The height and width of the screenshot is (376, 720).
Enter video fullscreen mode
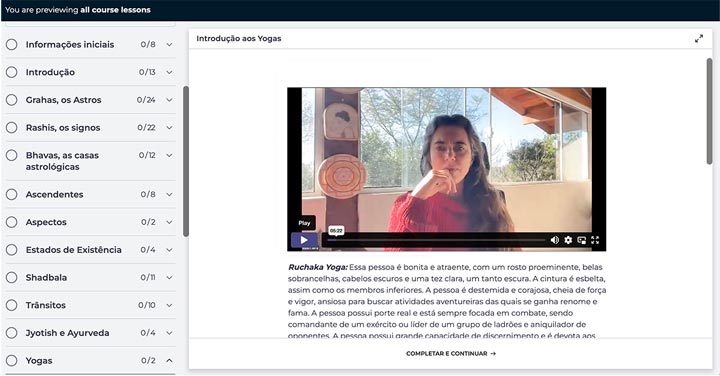click(x=595, y=240)
